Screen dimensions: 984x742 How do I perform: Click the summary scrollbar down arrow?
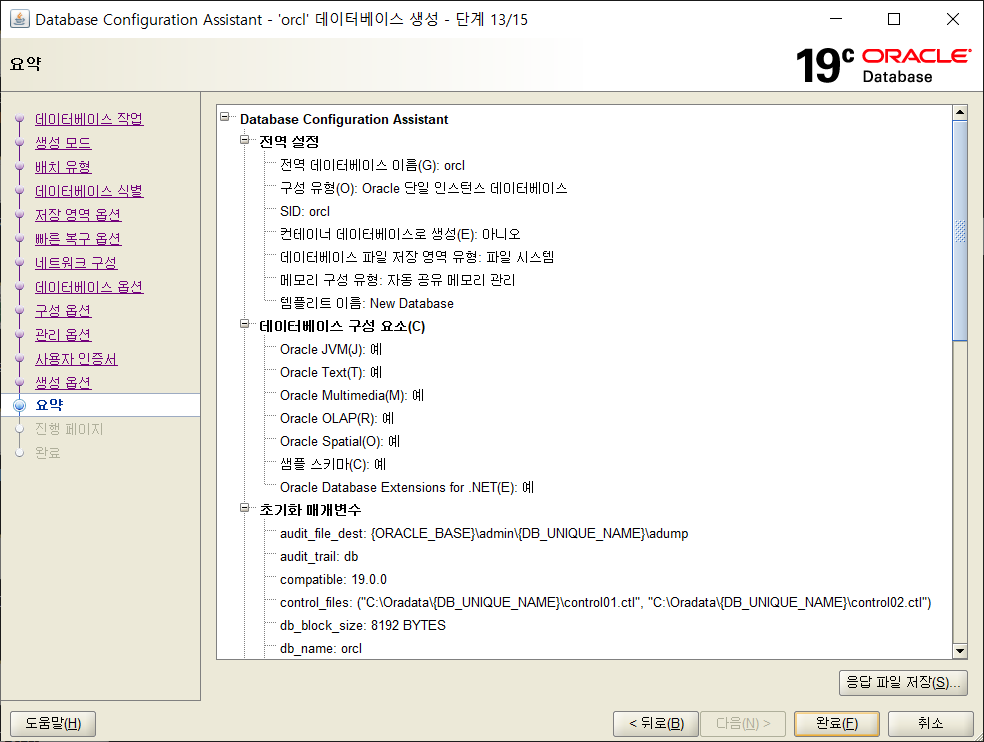pyautogui.click(x=960, y=651)
